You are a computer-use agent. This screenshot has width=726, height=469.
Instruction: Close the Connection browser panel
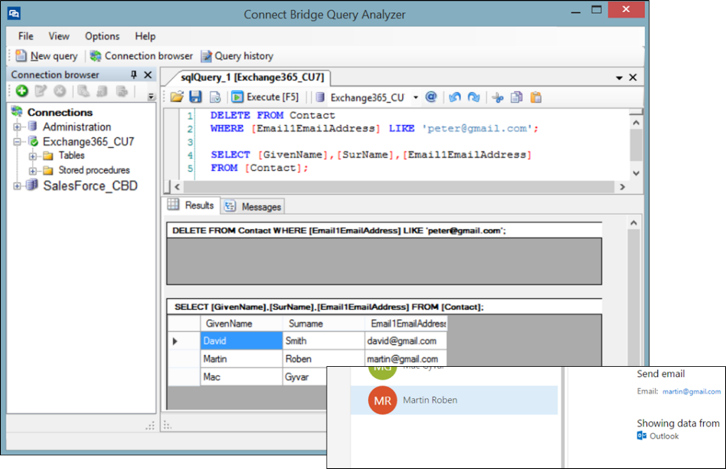148,75
